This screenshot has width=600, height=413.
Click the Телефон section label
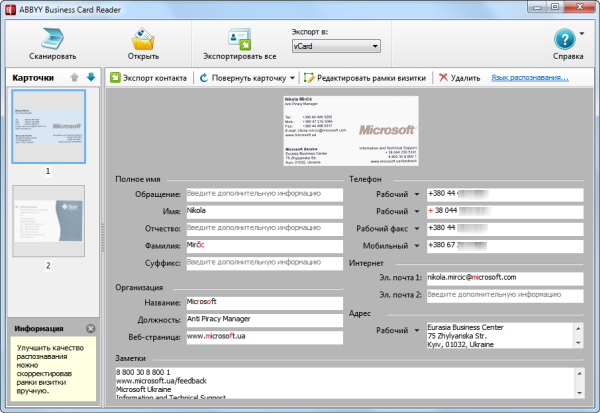pos(365,179)
